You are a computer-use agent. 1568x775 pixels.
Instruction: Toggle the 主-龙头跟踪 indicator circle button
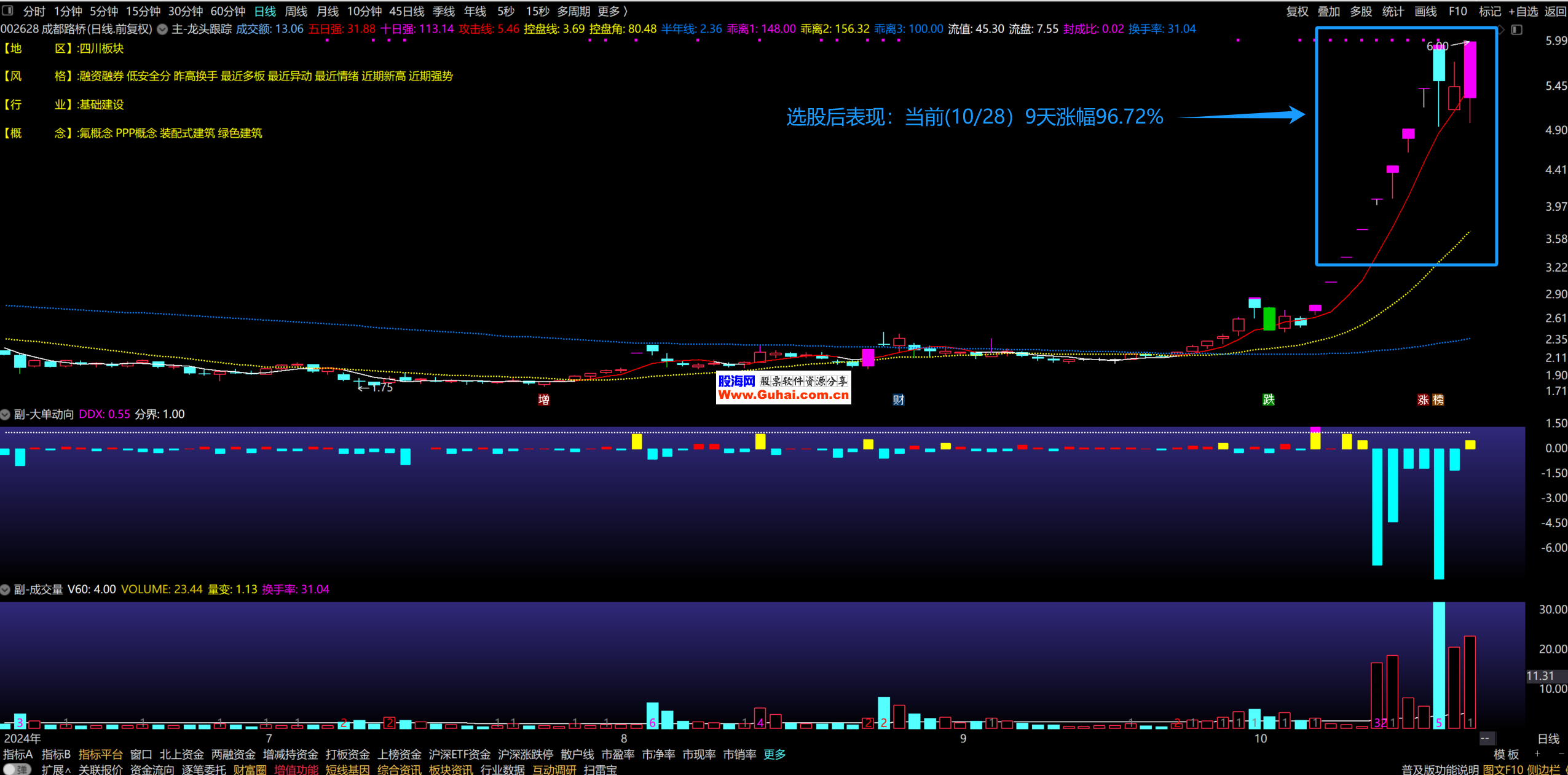(x=162, y=29)
